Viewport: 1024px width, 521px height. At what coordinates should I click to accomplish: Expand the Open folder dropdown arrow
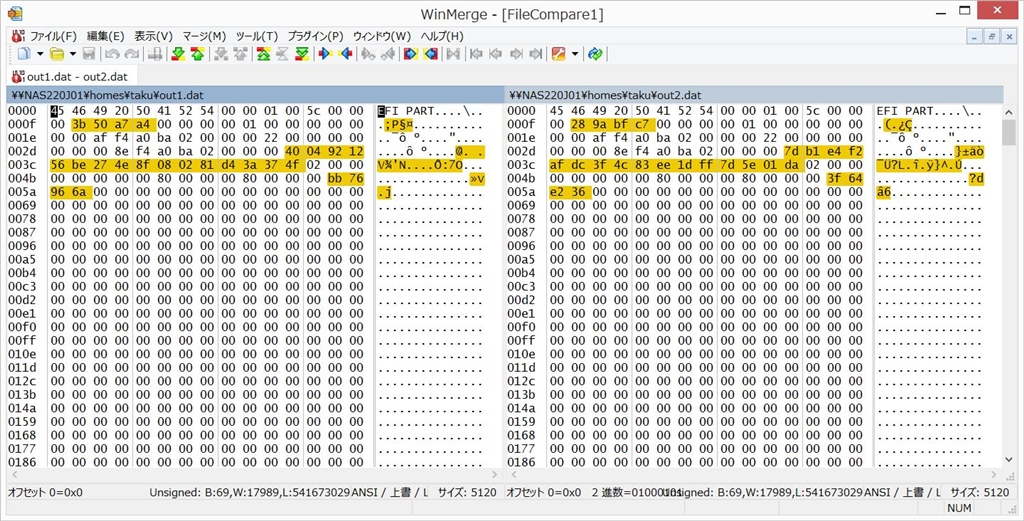(x=72, y=54)
